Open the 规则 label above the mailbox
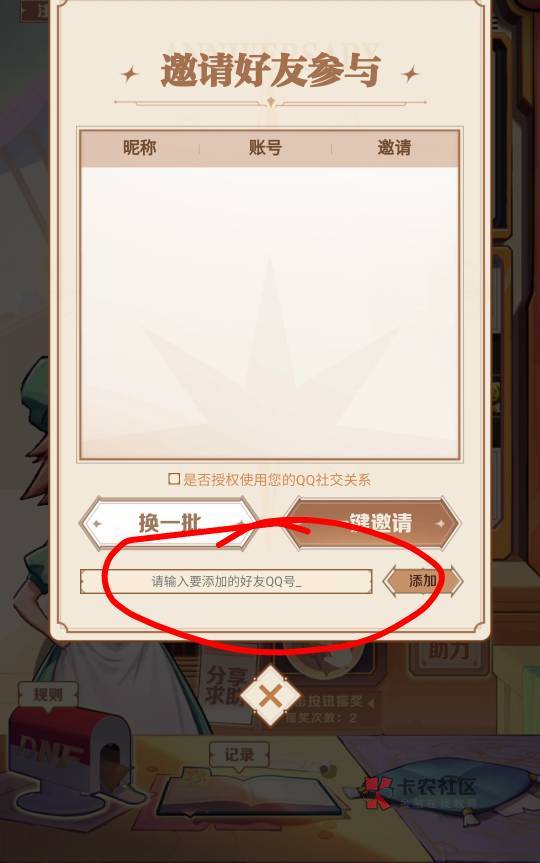 point(48,695)
